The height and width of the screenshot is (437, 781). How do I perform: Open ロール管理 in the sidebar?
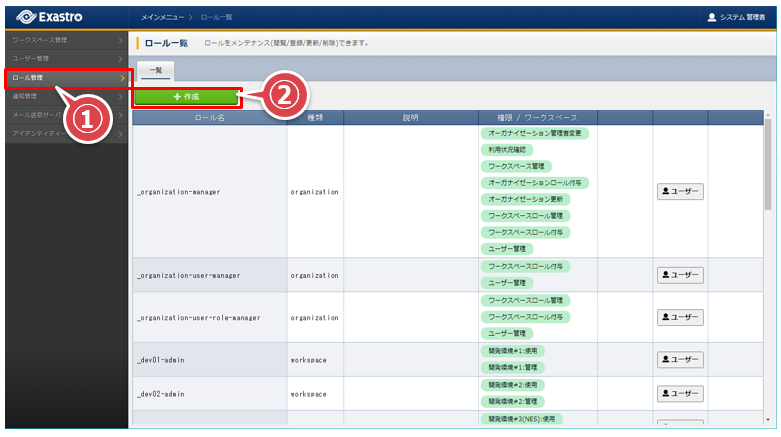(60, 77)
